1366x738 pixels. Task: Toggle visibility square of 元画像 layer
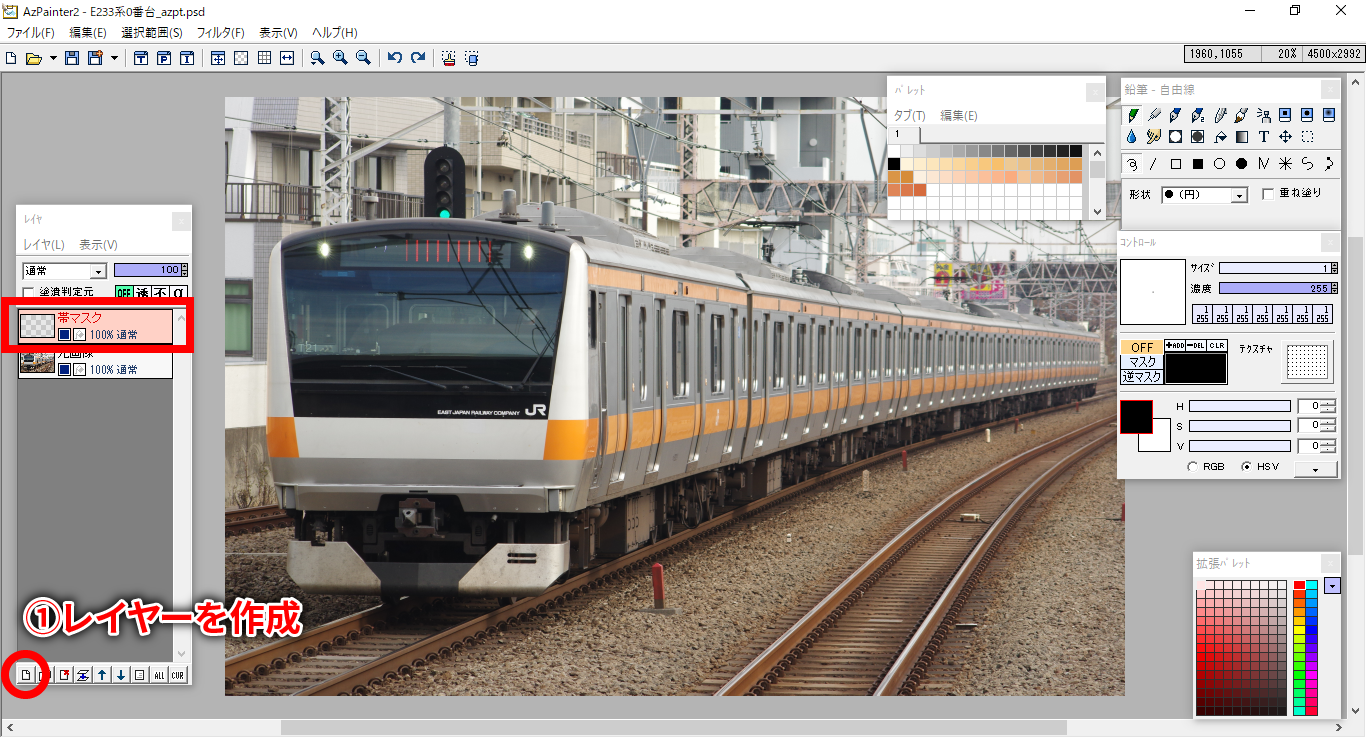(64, 369)
